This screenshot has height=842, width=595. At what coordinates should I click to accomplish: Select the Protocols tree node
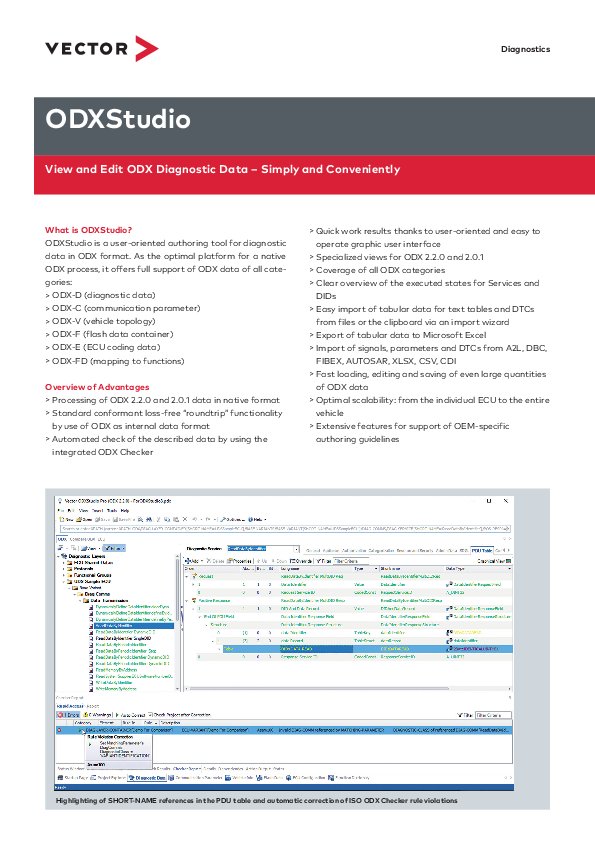click(83, 569)
